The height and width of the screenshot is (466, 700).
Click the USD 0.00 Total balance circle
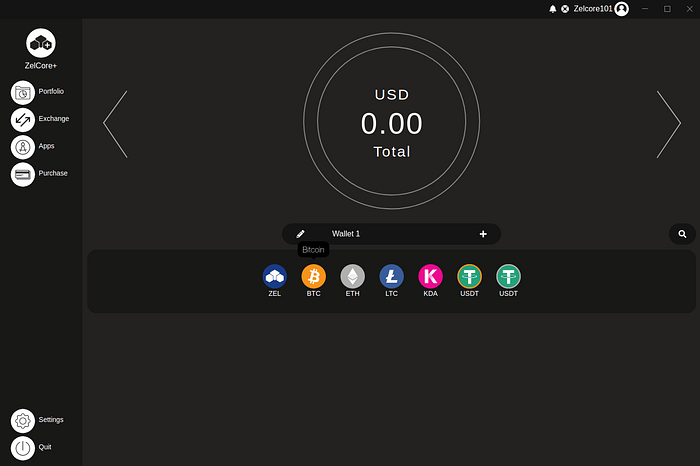pyautogui.click(x=392, y=121)
